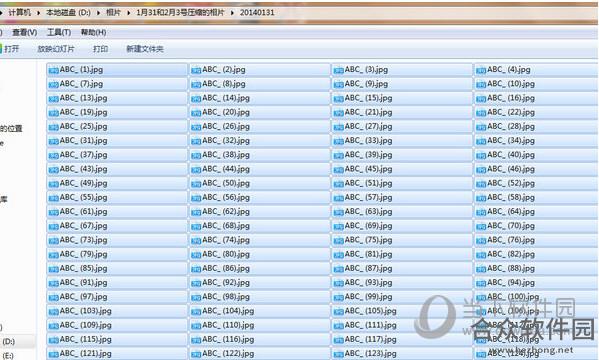Click the image icon of ABC_ (38).jpg
Viewport: 599px width, 360px height.
196,155
